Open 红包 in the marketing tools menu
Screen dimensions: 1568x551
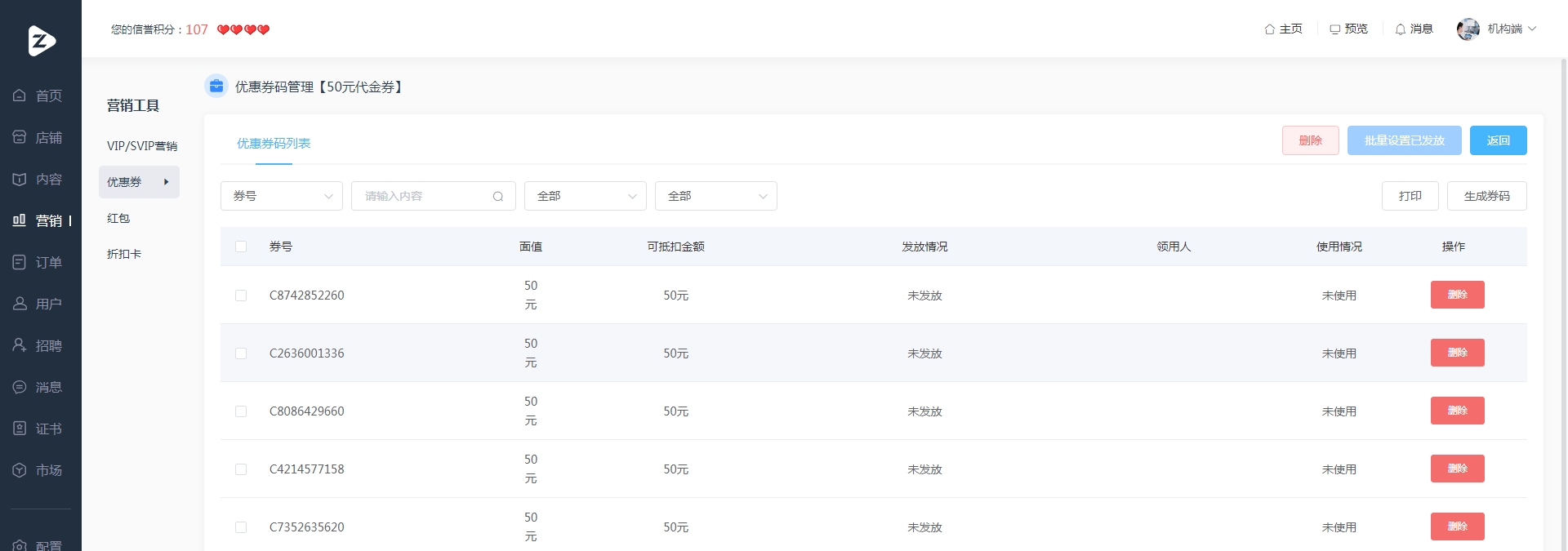click(x=118, y=218)
